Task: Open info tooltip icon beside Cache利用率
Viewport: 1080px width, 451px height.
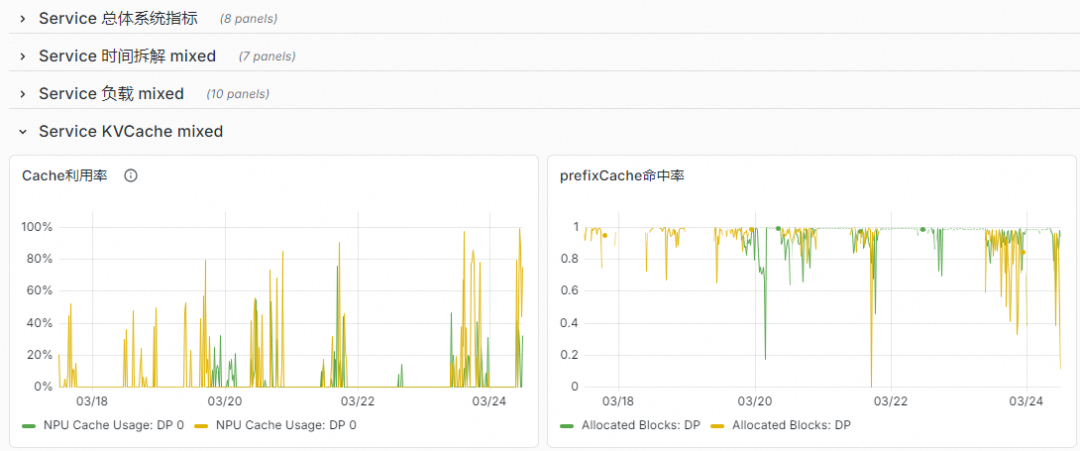Action: click(x=131, y=176)
